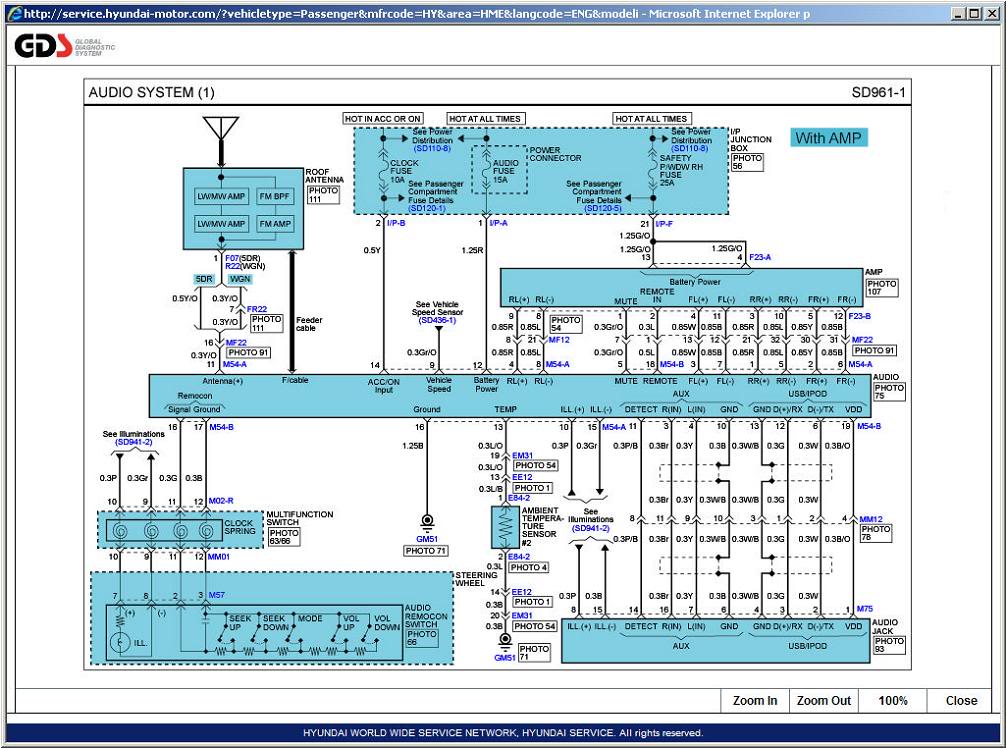1006x748 pixels.
Task: Select the M57 steering wheel connector link
Action: (216, 595)
